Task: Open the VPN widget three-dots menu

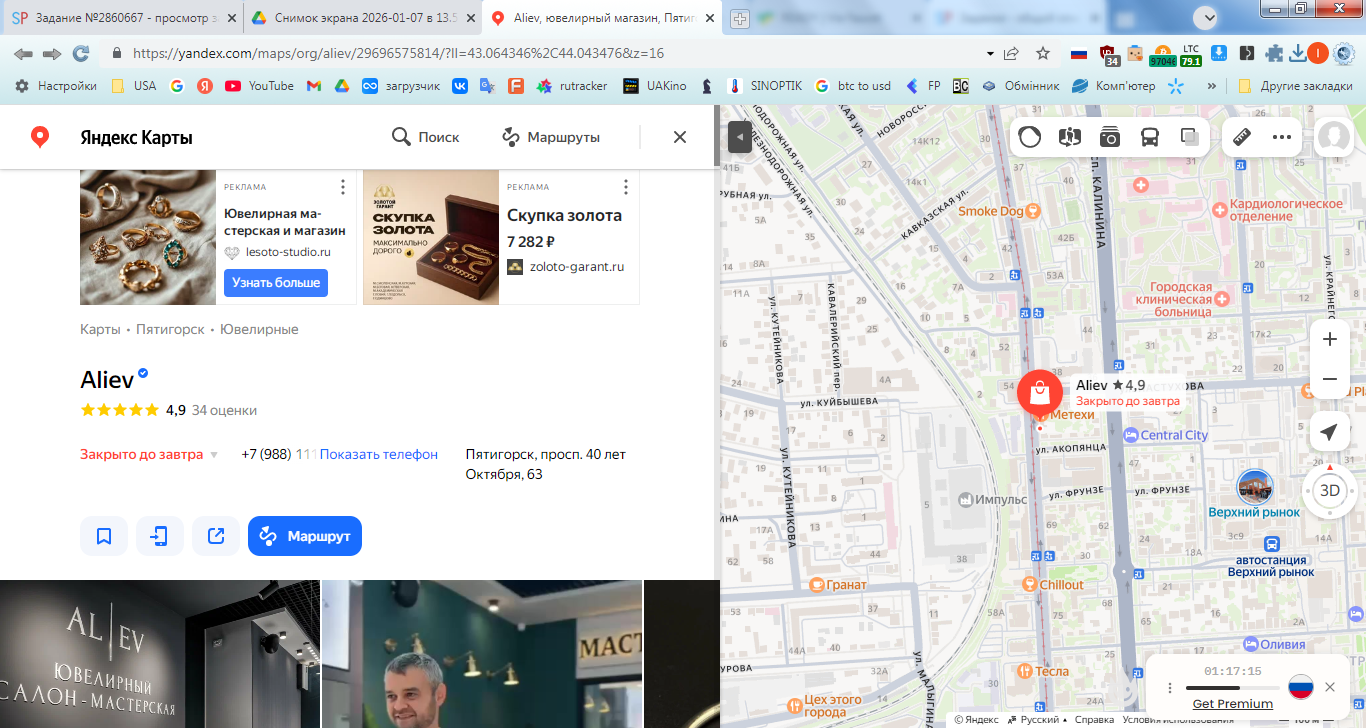Action: (x=1169, y=688)
